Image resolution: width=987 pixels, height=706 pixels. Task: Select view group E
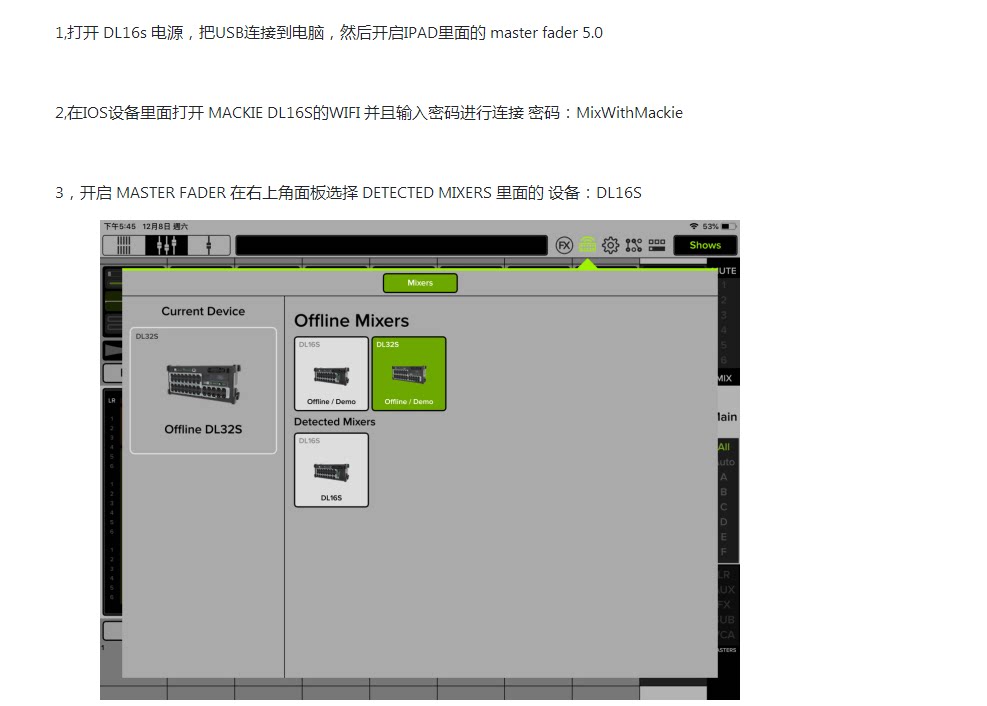724,537
